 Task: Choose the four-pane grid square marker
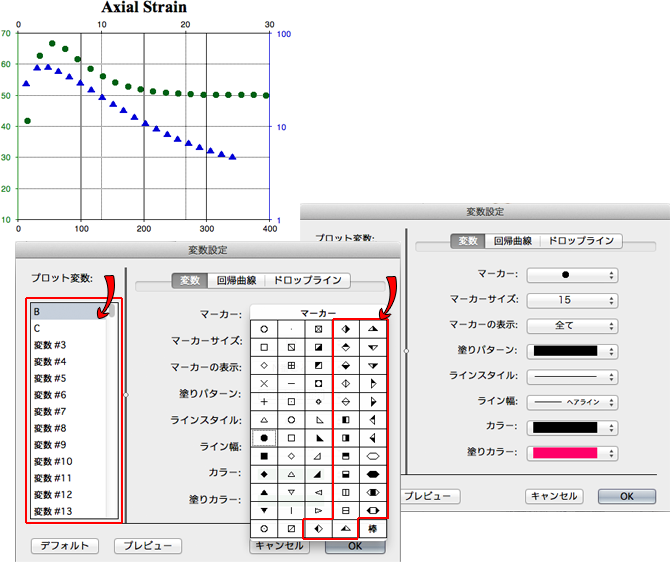[x=291, y=365]
